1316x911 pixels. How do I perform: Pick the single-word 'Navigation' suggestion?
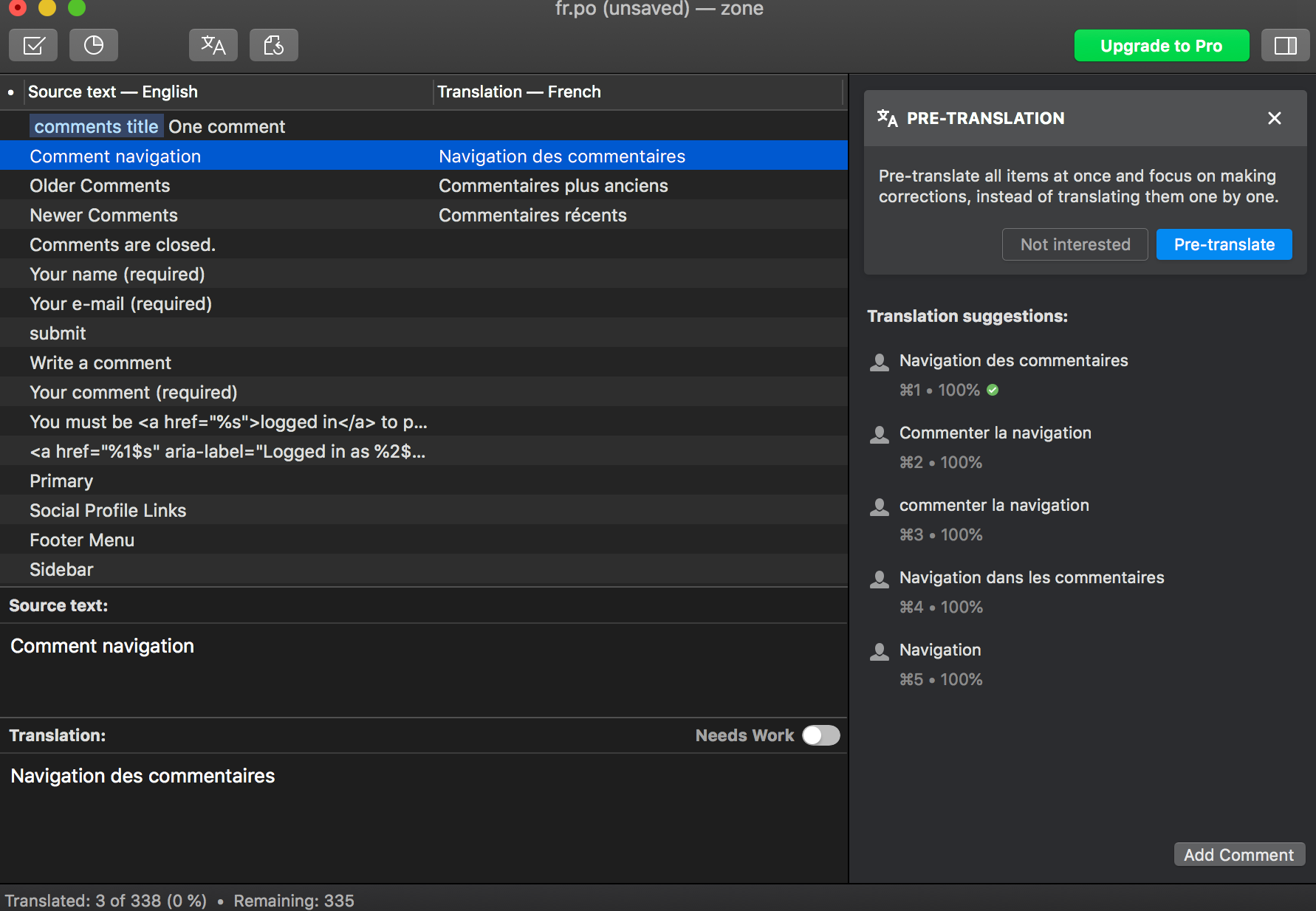click(x=939, y=650)
